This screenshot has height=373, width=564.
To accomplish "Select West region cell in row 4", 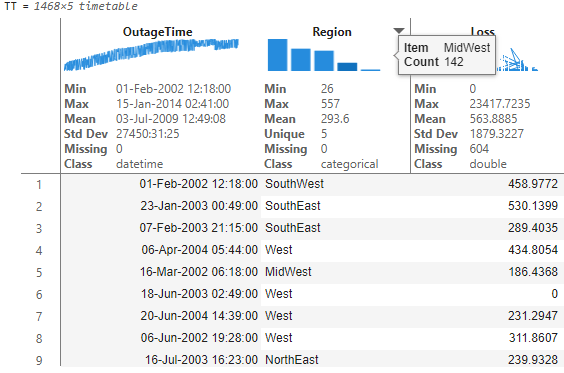I will (x=278, y=250).
